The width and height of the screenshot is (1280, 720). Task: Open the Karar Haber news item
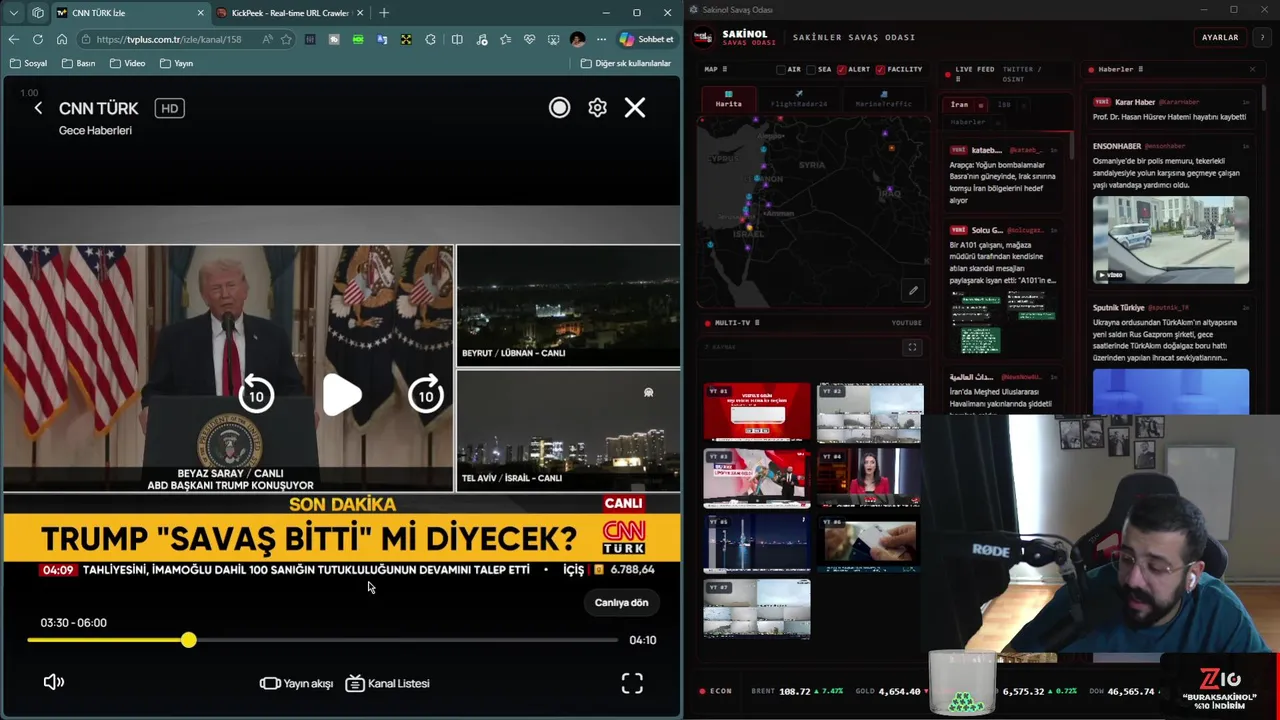pyautogui.click(x=1170, y=109)
